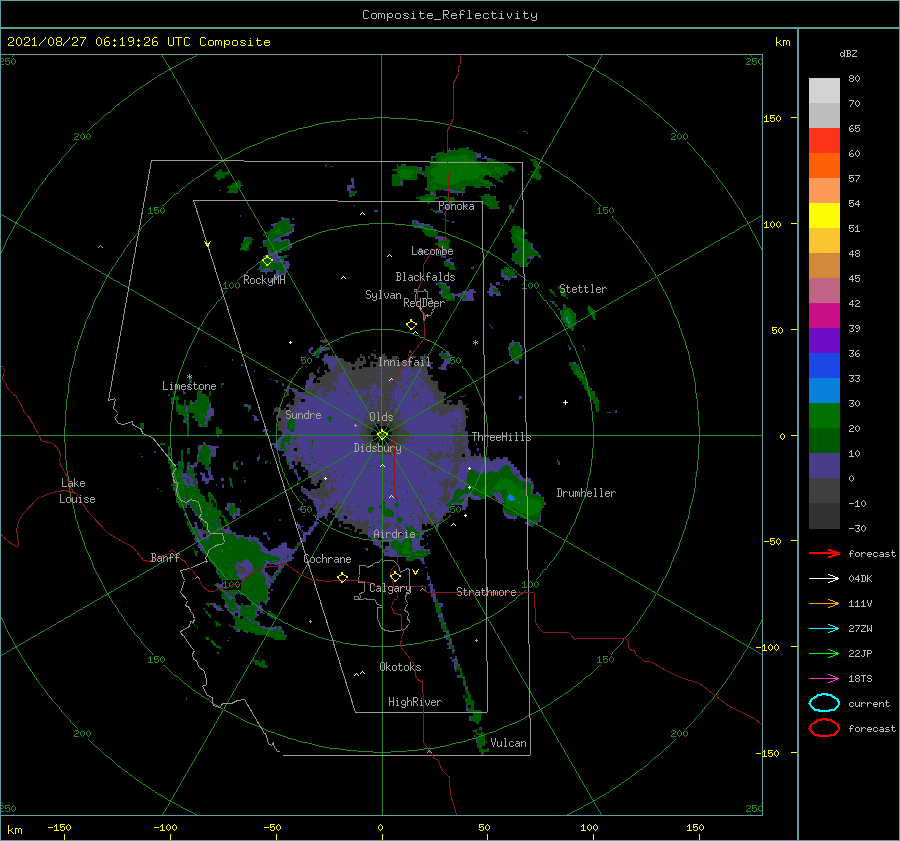The height and width of the screenshot is (841, 900).
Task: Click the magenta 18TS arrow legend icon
Action: 824,679
